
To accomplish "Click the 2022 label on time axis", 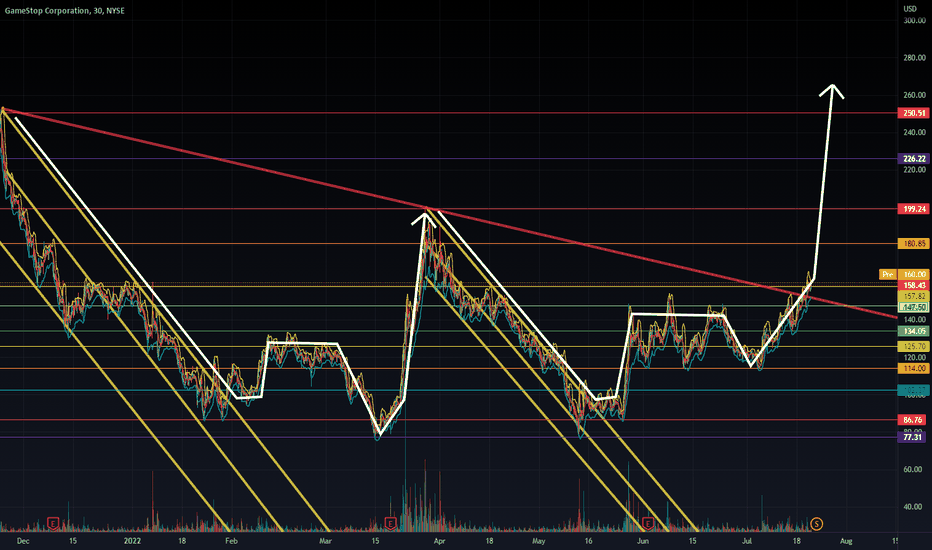I will 132,541.
